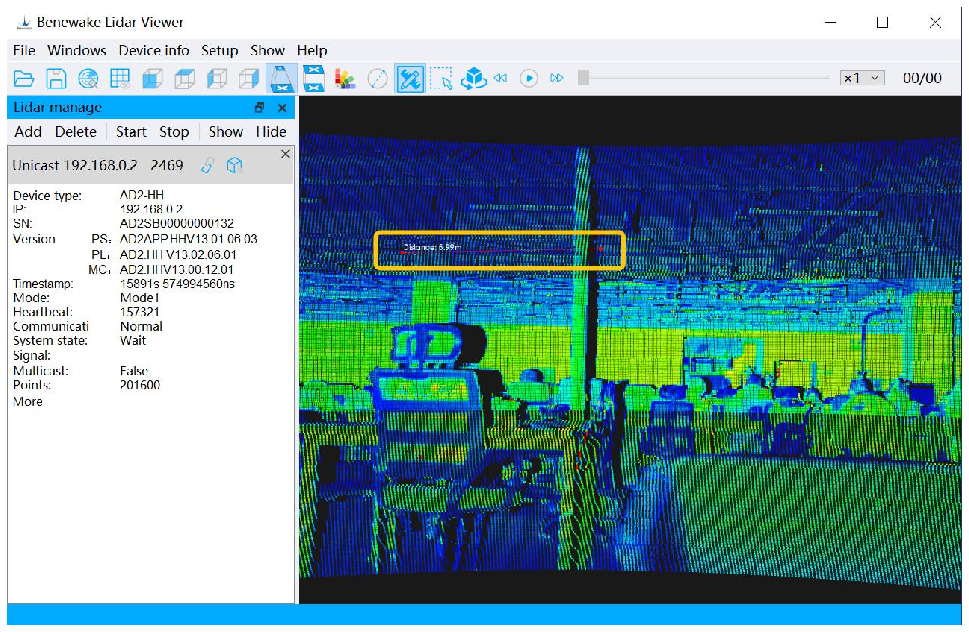
Task: Select the left-face cube view icon
Action: pyautogui.click(x=216, y=78)
